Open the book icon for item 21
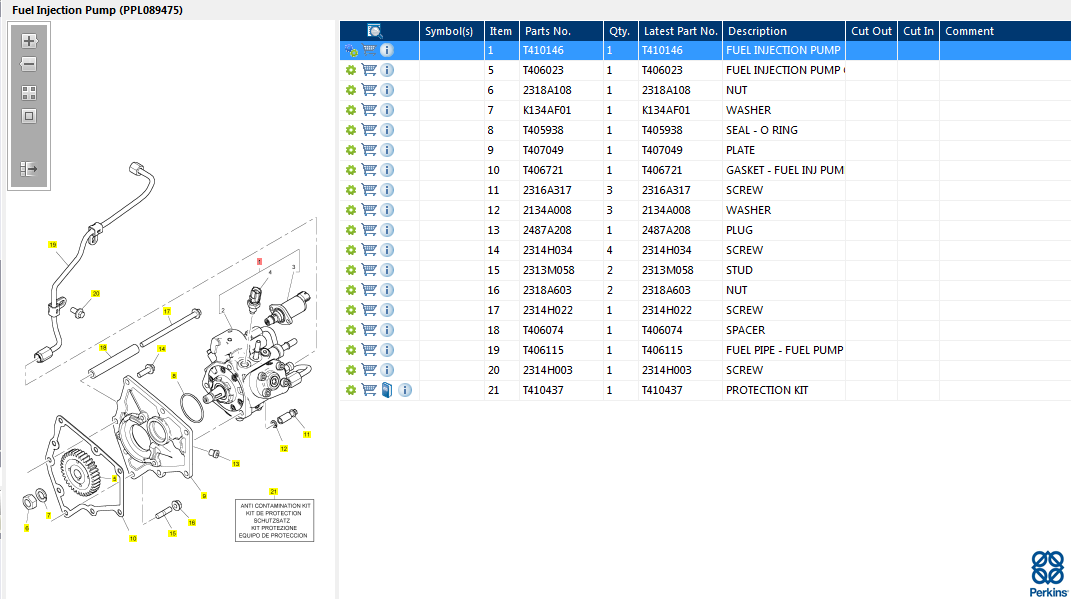This screenshot has height=599, width=1071. tap(387, 390)
